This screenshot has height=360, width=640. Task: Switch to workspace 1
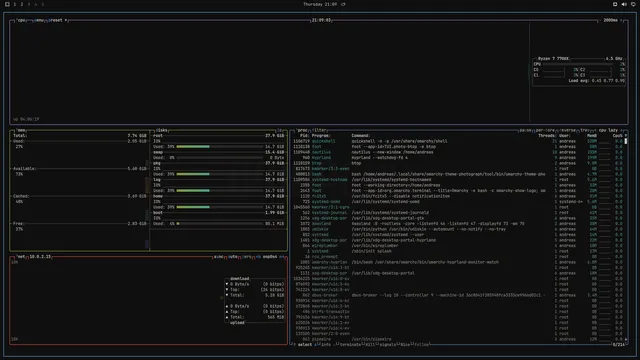15,4
